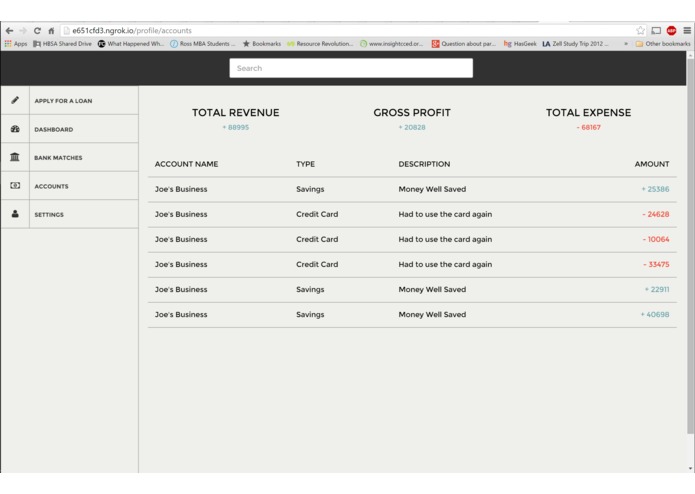The height and width of the screenshot is (494, 695).
Task: Open the Ross MBA Students bookmark
Action: click(203, 43)
